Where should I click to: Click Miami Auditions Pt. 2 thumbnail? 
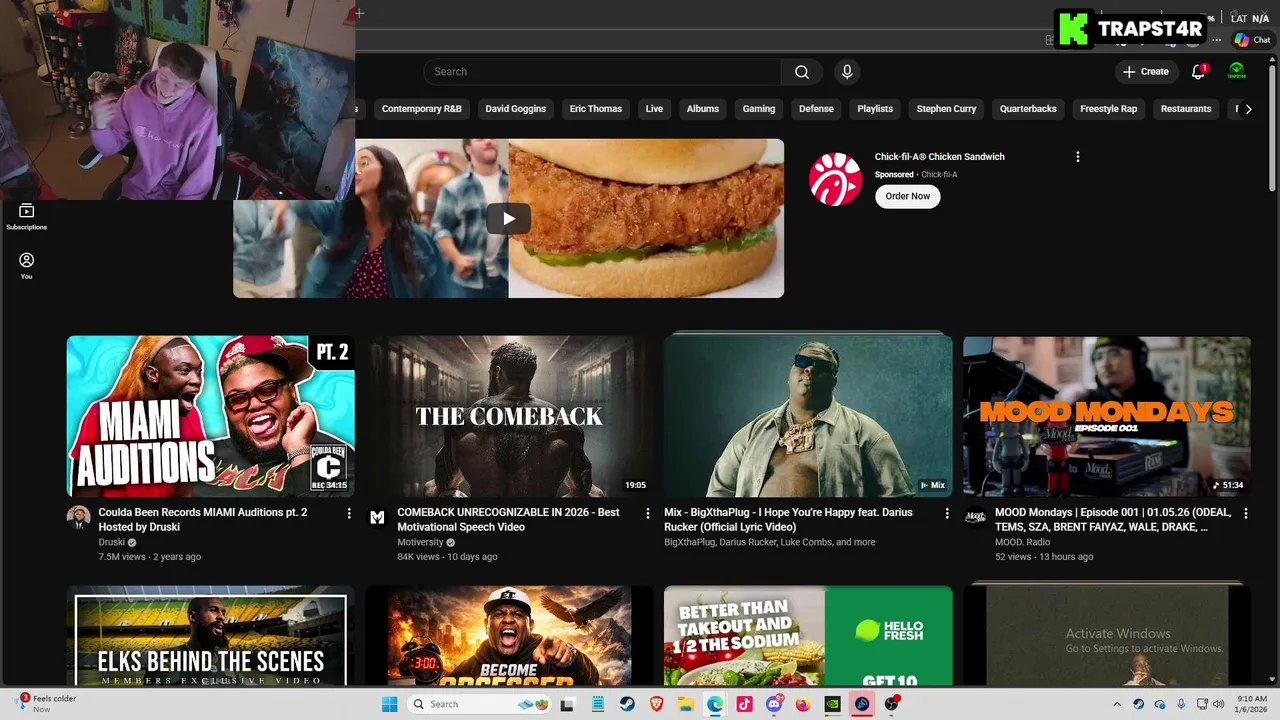[210, 416]
